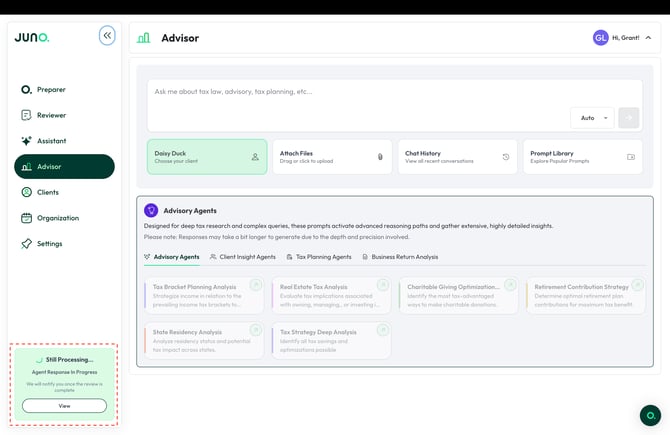Image resolution: width=670 pixels, height=435 pixels.
Task: Click arrow icon on State Residency card
Action: (256, 330)
